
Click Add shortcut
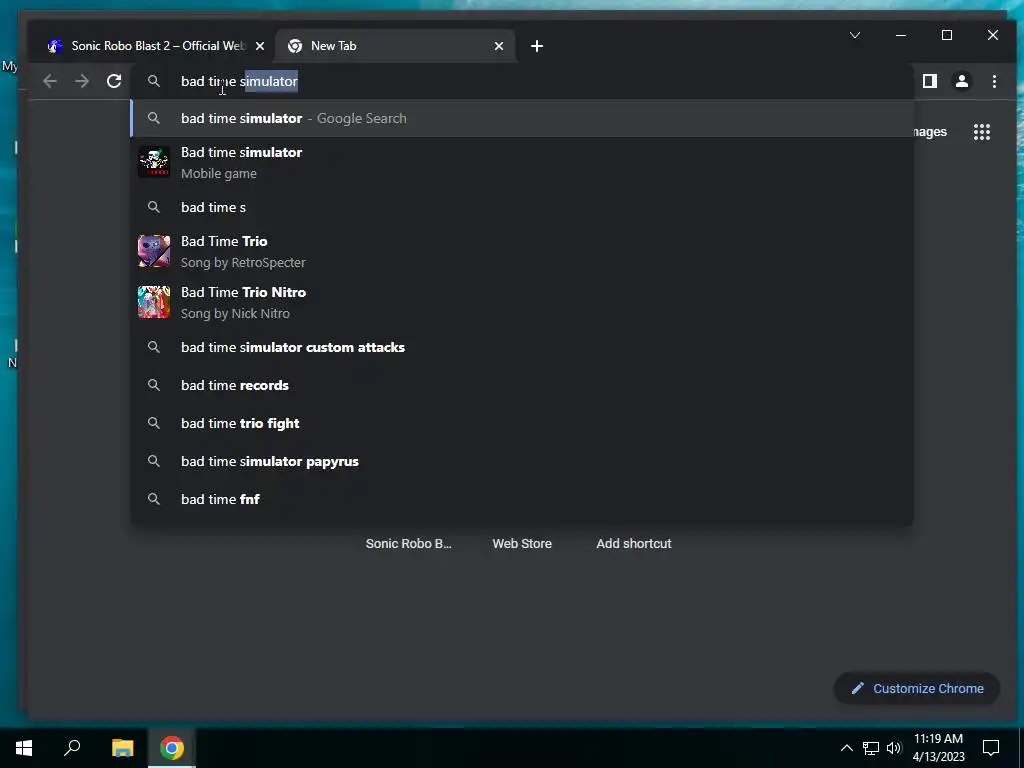pyautogui.click(x=633, y=543)
